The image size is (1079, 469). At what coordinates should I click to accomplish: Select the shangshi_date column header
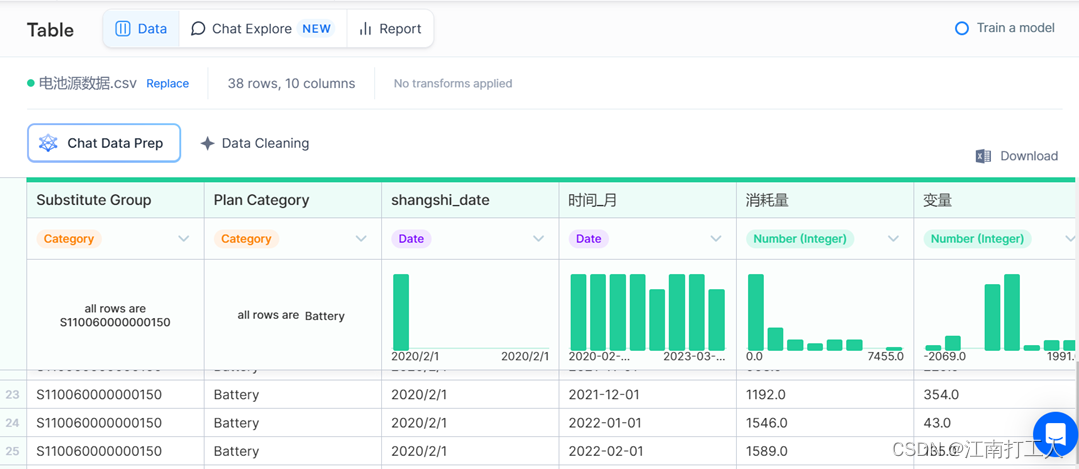tap(471, 200)
